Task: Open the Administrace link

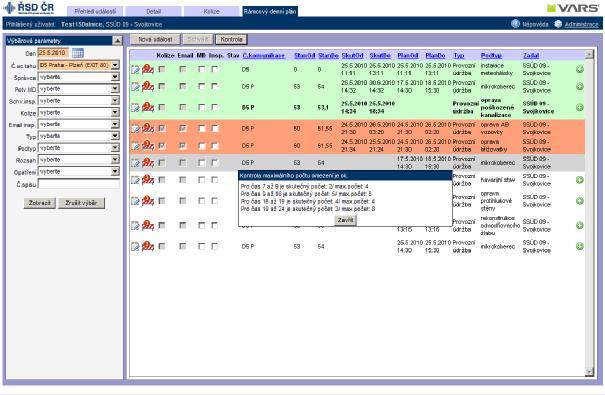Action: tap(581, 24)
